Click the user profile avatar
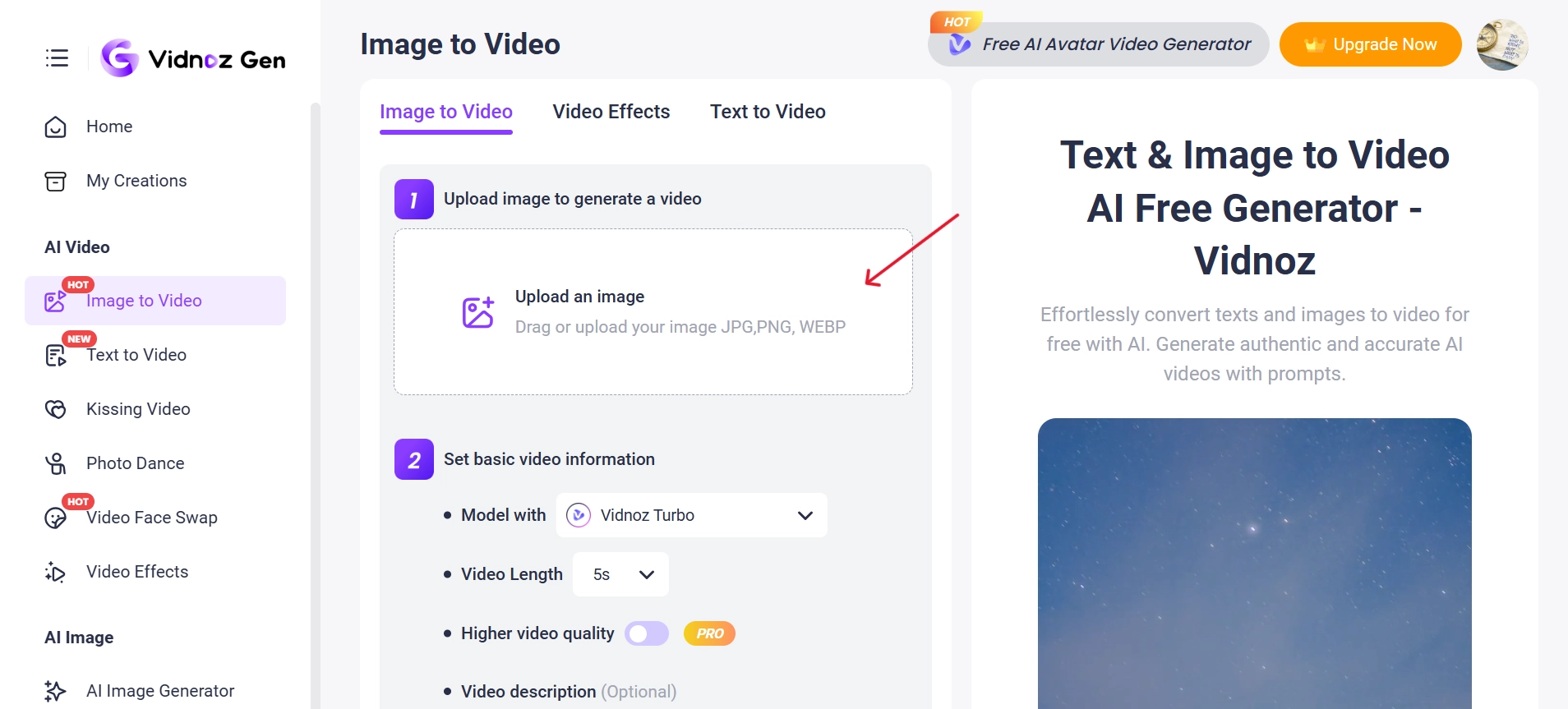1568x709 pixels. [1501, 44]
